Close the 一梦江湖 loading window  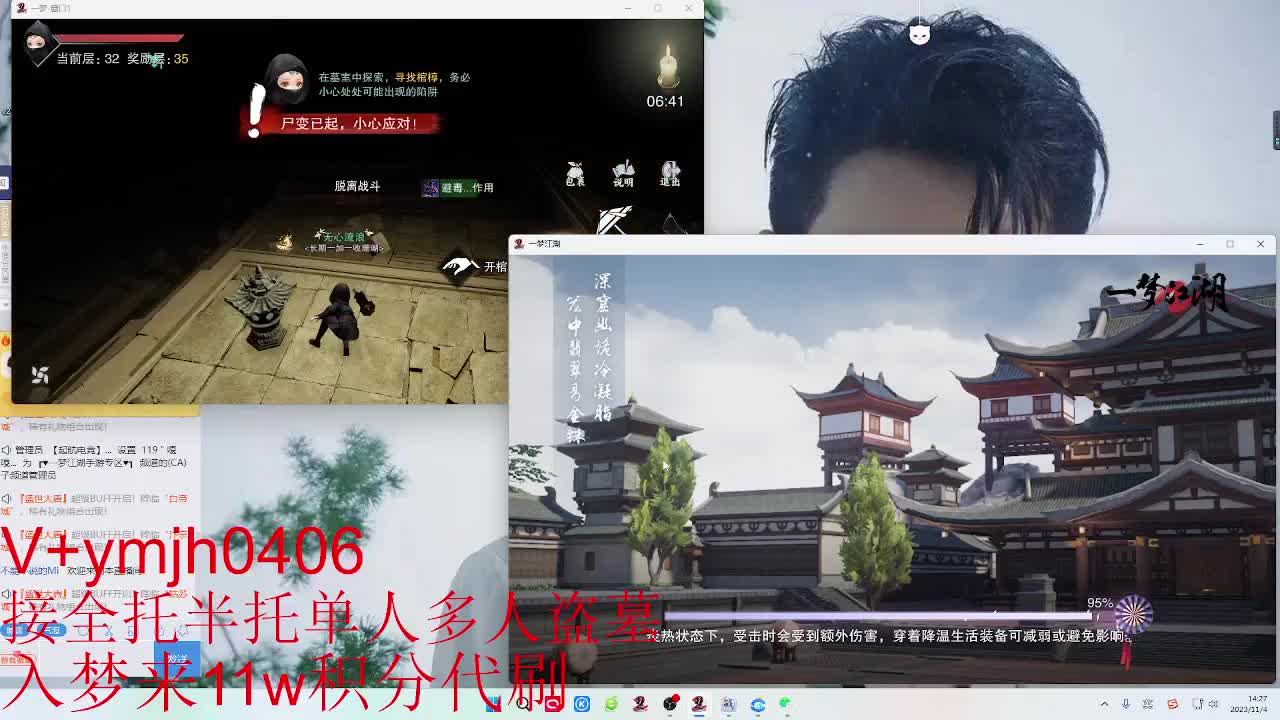(1260, 244)
